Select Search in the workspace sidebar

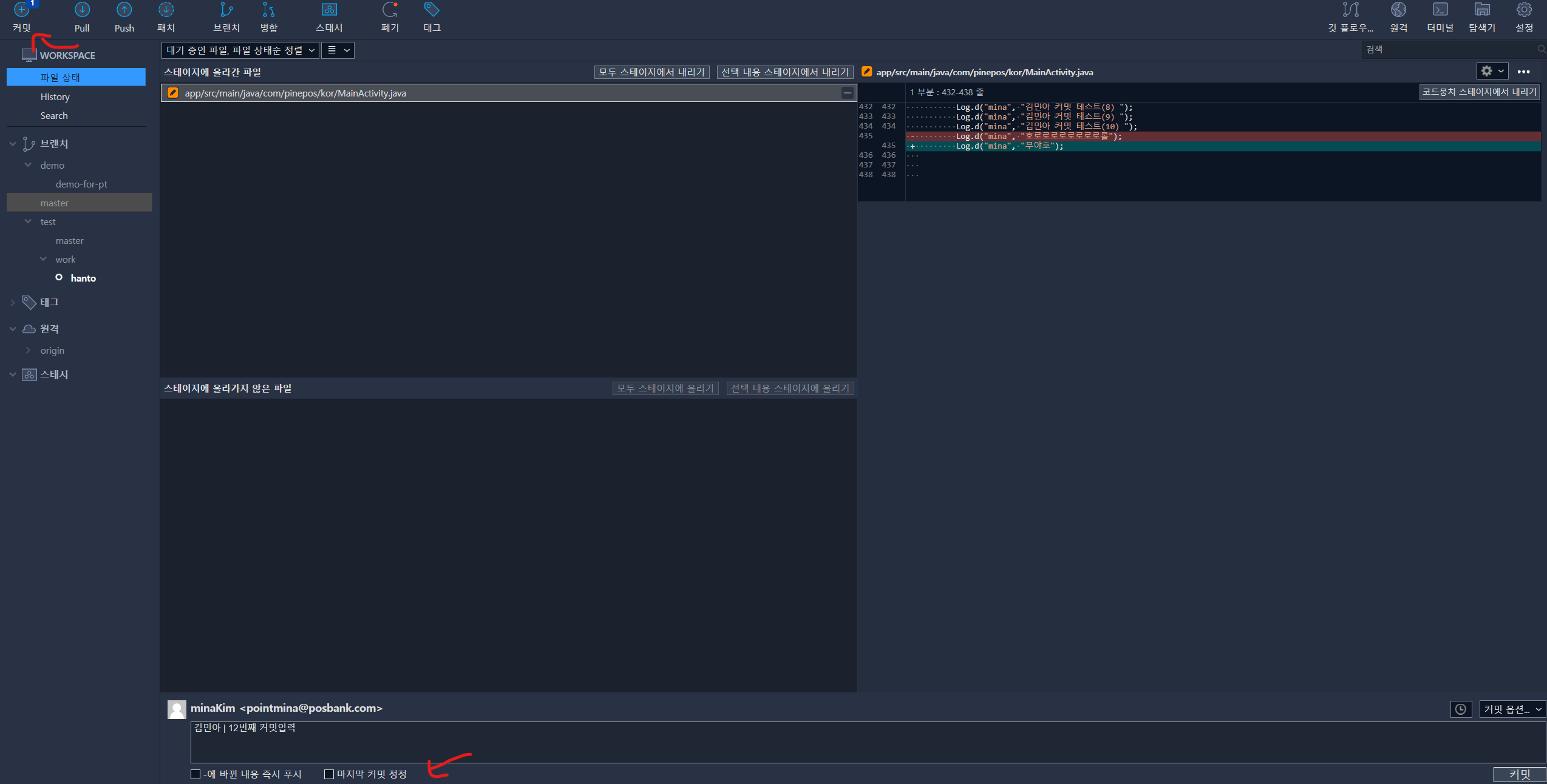[54, 115]
